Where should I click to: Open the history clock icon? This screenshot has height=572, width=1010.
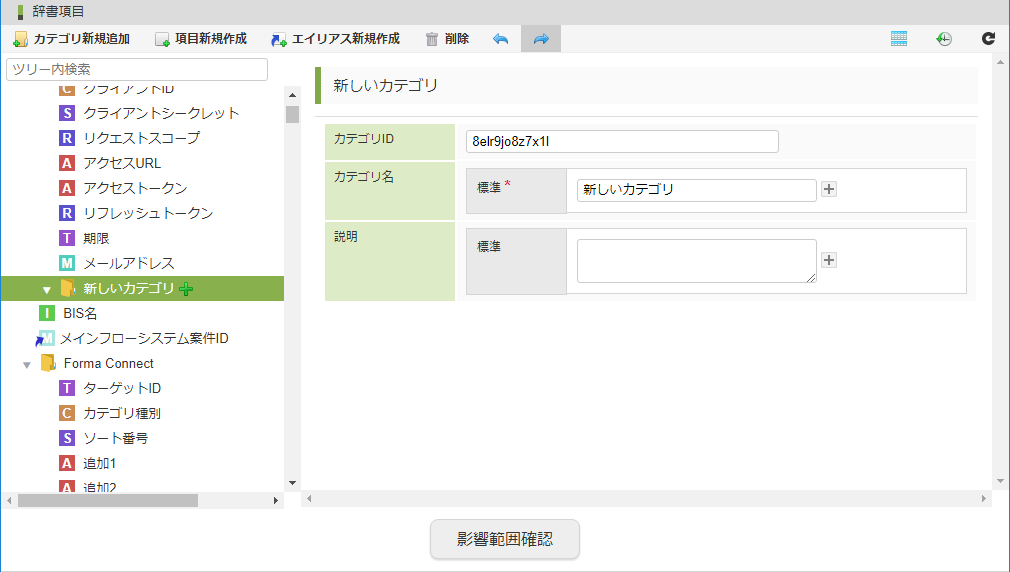[x=944, y=39]
